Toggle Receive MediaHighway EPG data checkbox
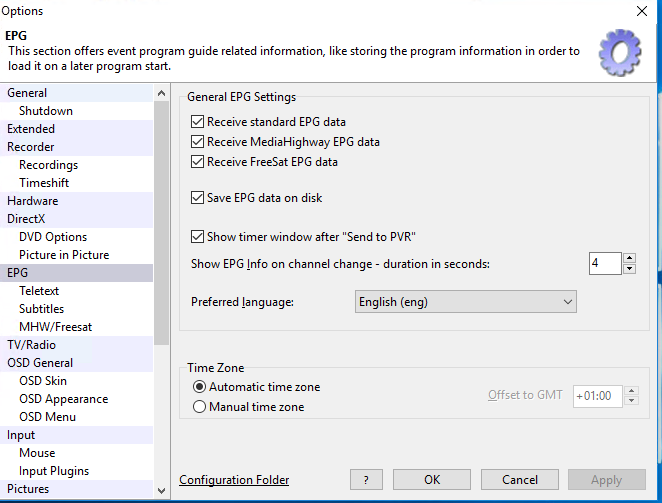This screenshot has width=662, height=503. [x=197, y=141]
